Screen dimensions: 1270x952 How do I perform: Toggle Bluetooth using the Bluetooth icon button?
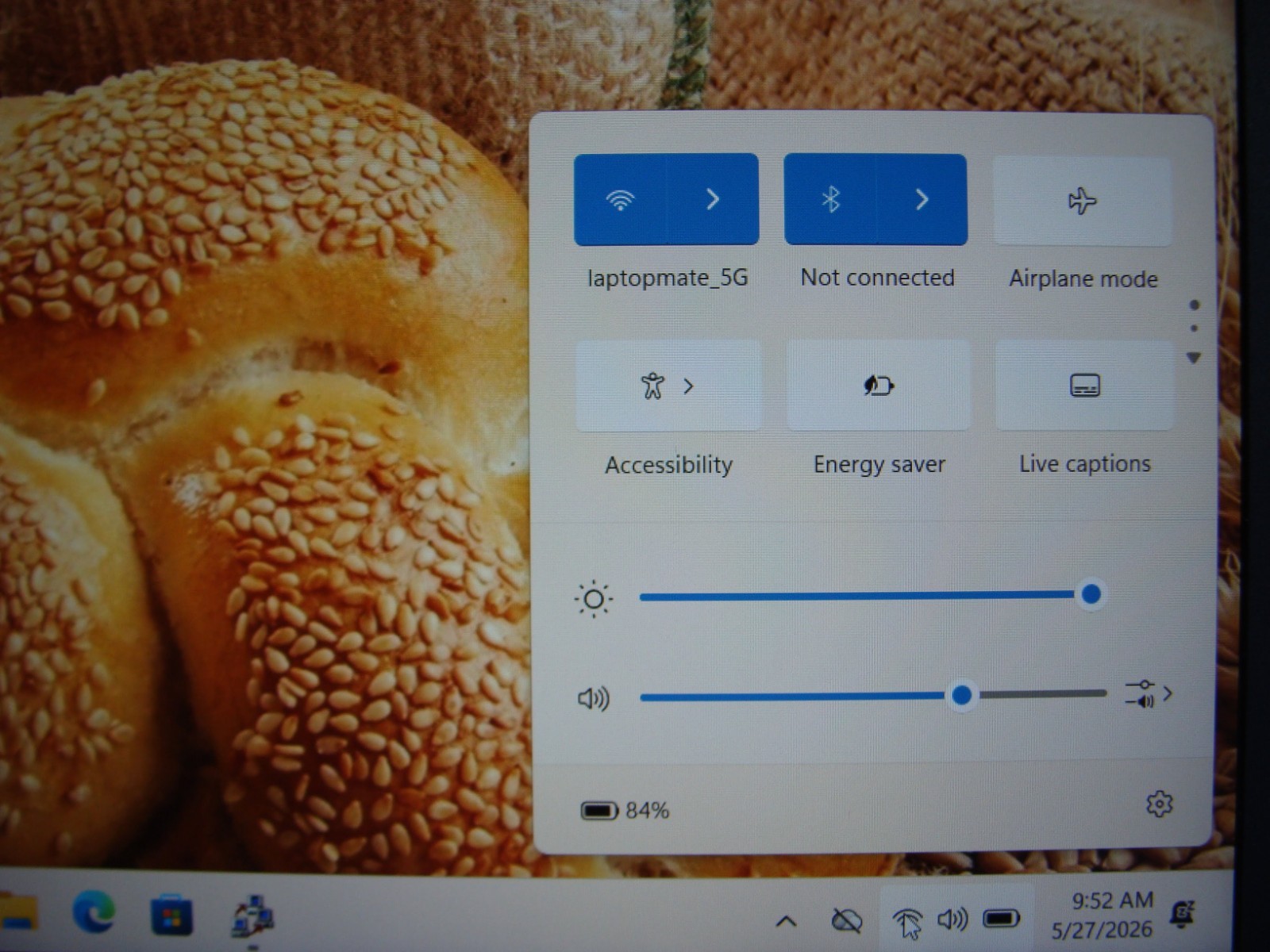(x=830, y=200)
